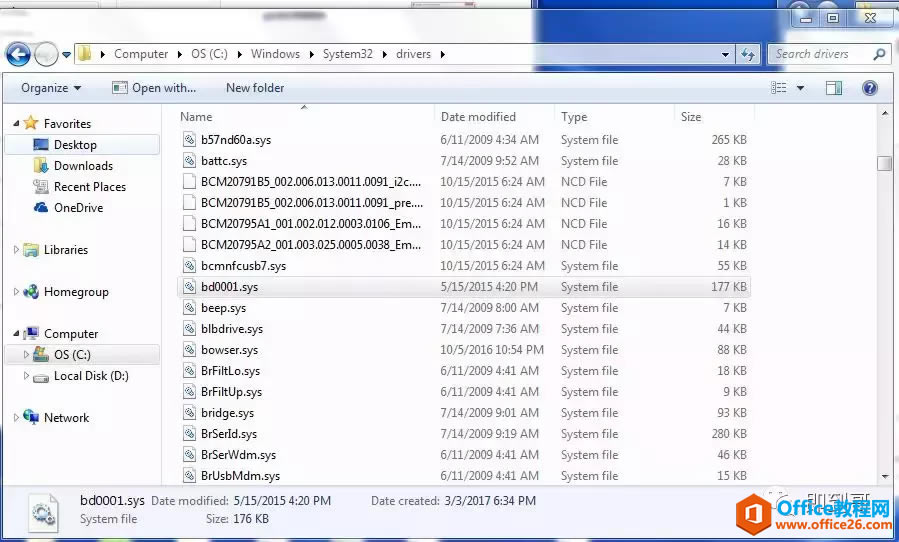Screen dimensions: 899x542
Task: Click the scrollbar up arrow
Action: 885,114
